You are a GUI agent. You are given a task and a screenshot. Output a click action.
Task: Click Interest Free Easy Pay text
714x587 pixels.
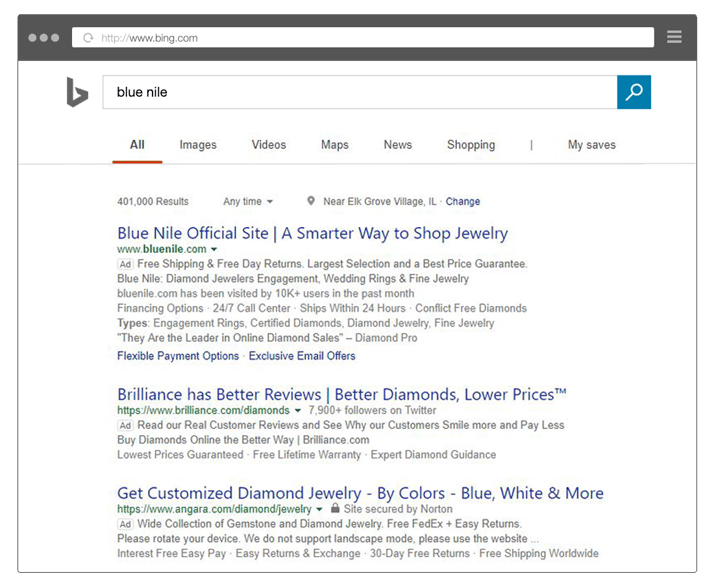tap(171, 553)
